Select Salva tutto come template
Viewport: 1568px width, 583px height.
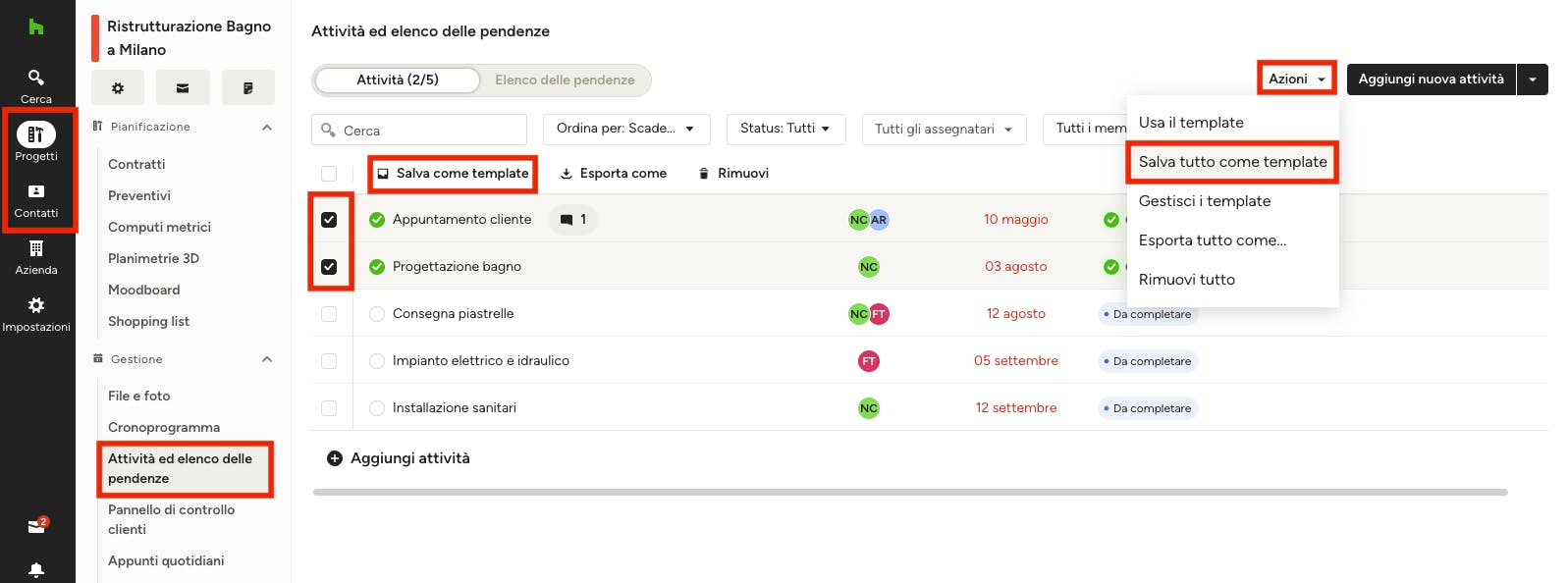[x=1232, y=162]
